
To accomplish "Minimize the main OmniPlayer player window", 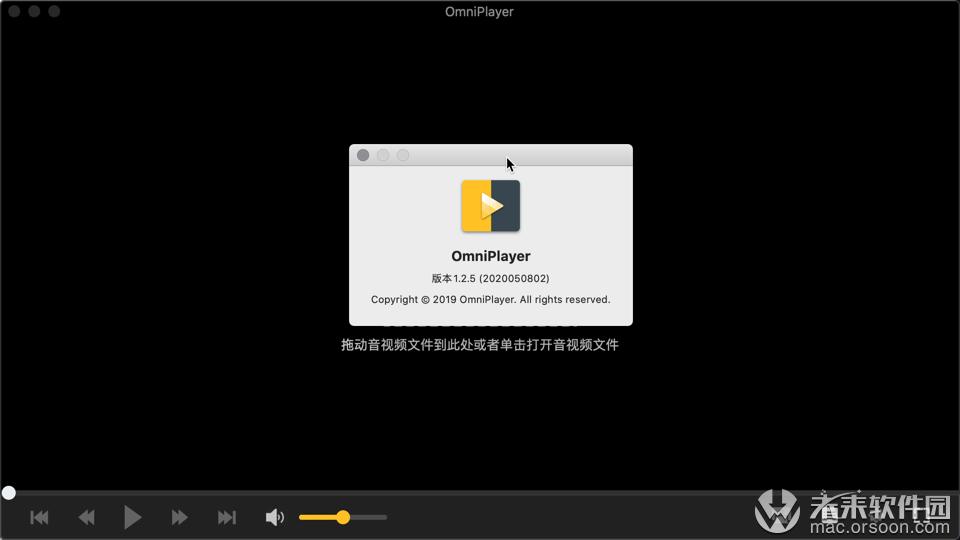I will (34, 12).
